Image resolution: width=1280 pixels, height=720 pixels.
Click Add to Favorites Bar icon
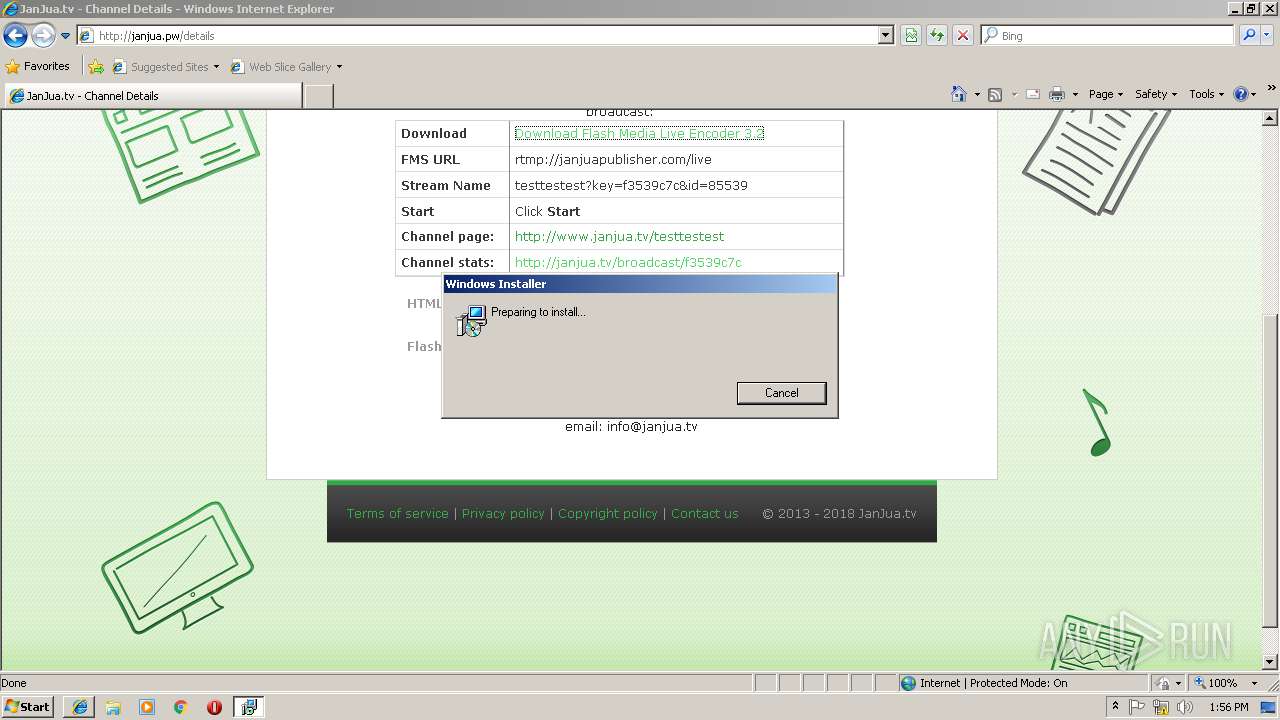tap(96, 67)
